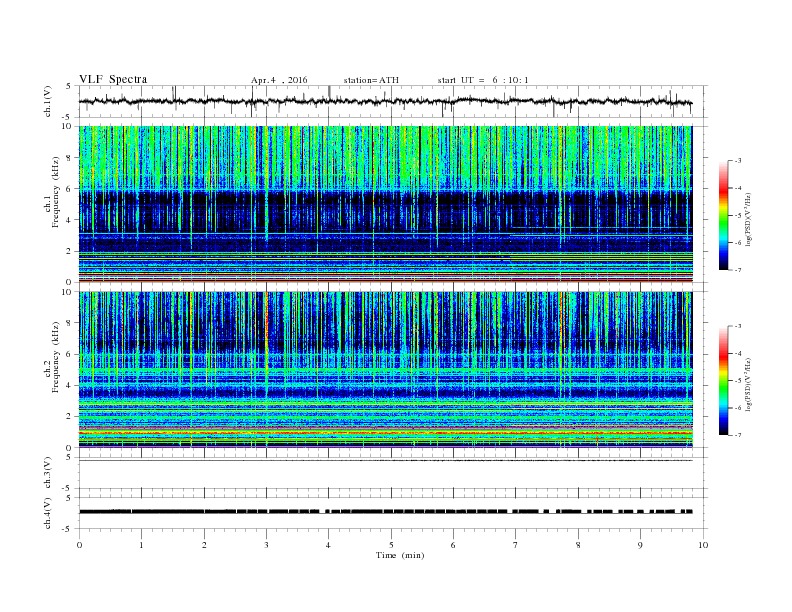792x612 pixels.
Task: Click the '4' kHz tick on ch.2 frequency axis
Action: point(69,385)
